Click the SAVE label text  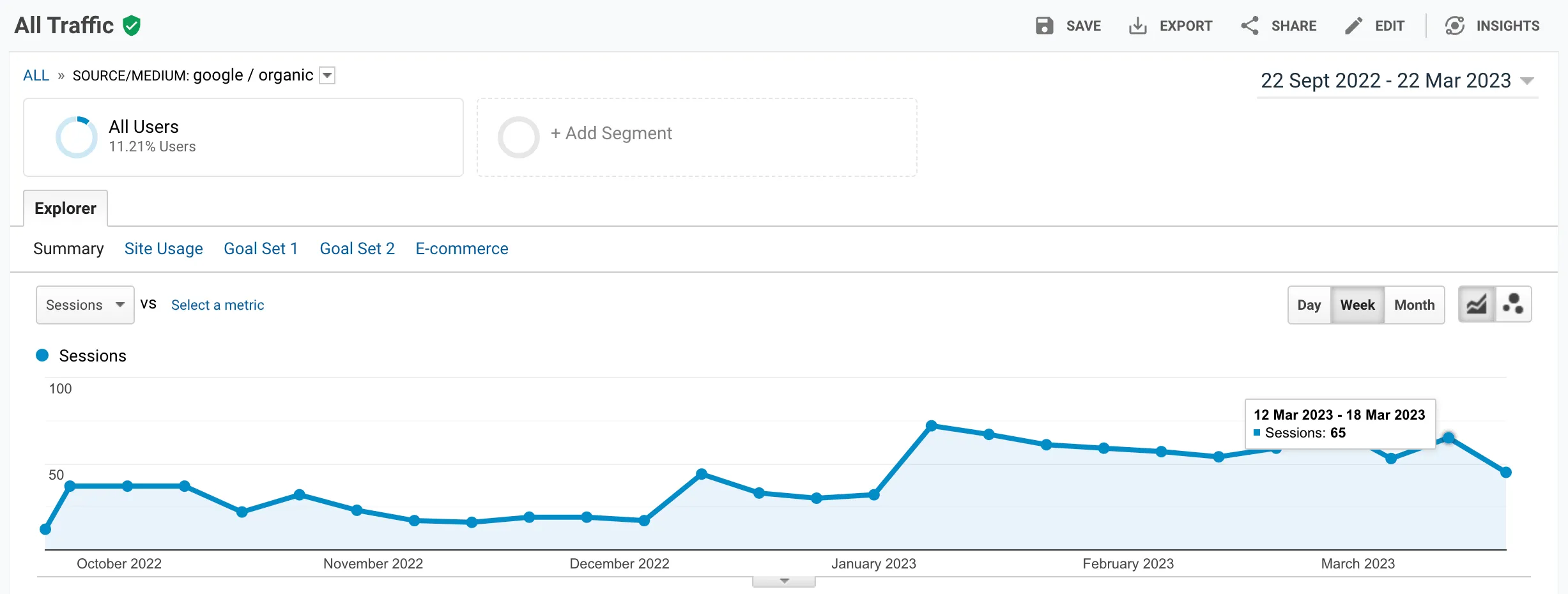tap(1084, 26)
